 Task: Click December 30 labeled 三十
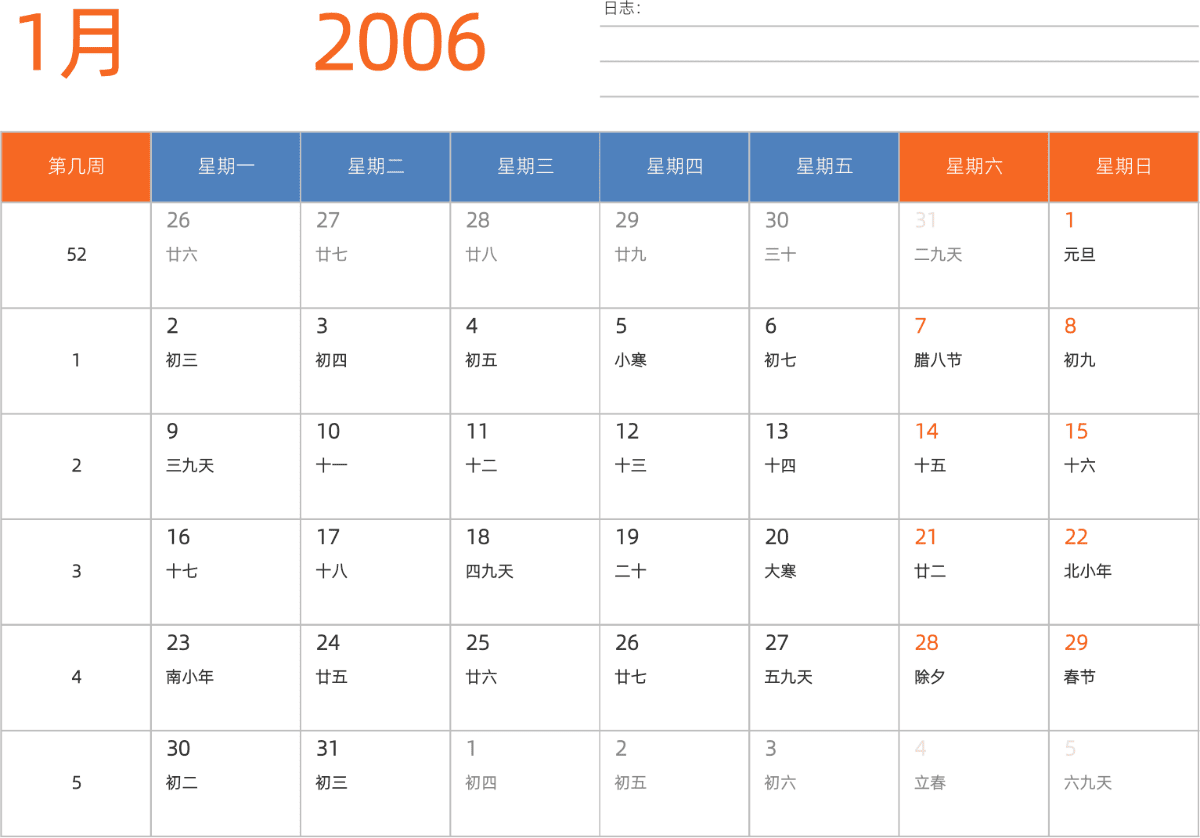pos(824,255)
